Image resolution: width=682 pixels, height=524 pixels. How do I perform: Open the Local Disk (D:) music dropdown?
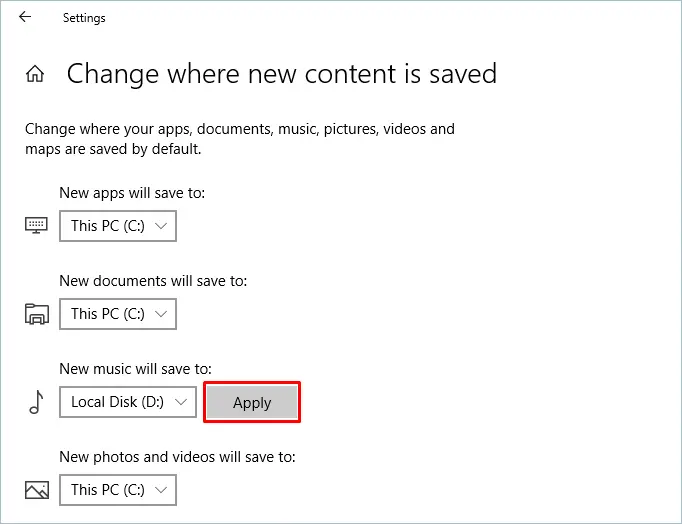click(128, 402)
